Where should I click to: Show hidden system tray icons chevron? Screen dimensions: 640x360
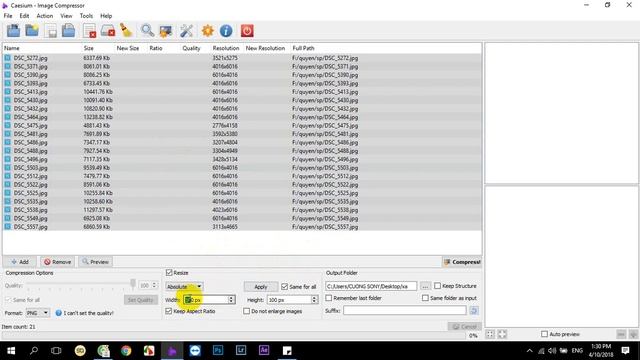pos(529,350)
